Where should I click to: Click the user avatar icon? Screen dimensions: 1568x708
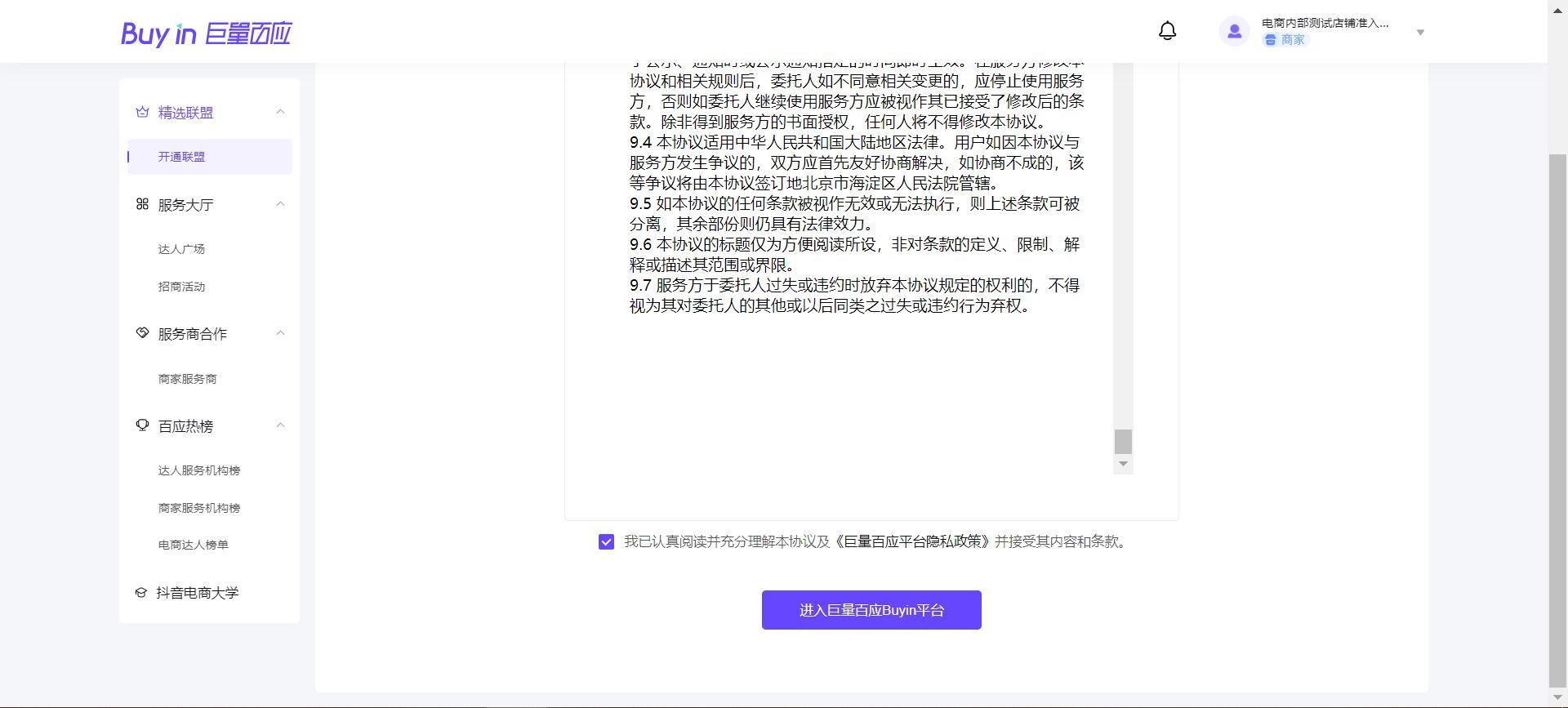click(x=1234, y=31)
